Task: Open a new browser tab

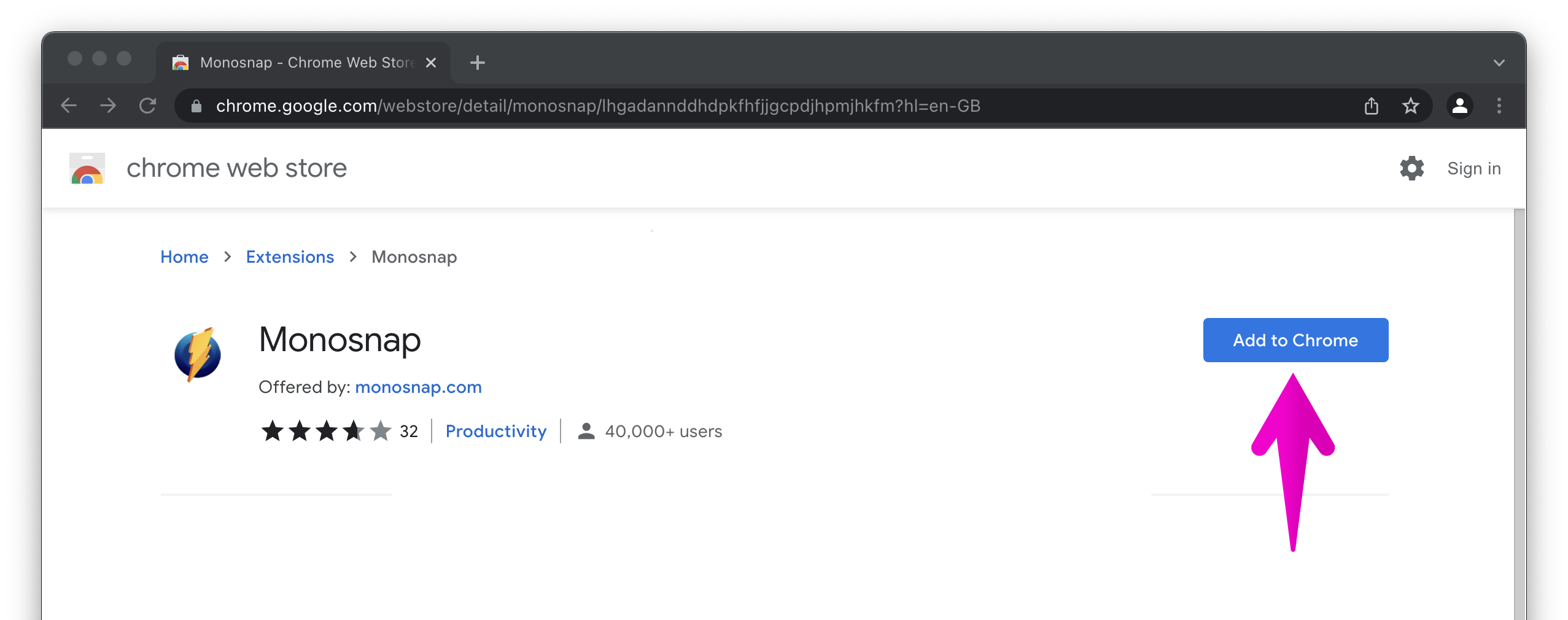Action: tap(477, 63)
